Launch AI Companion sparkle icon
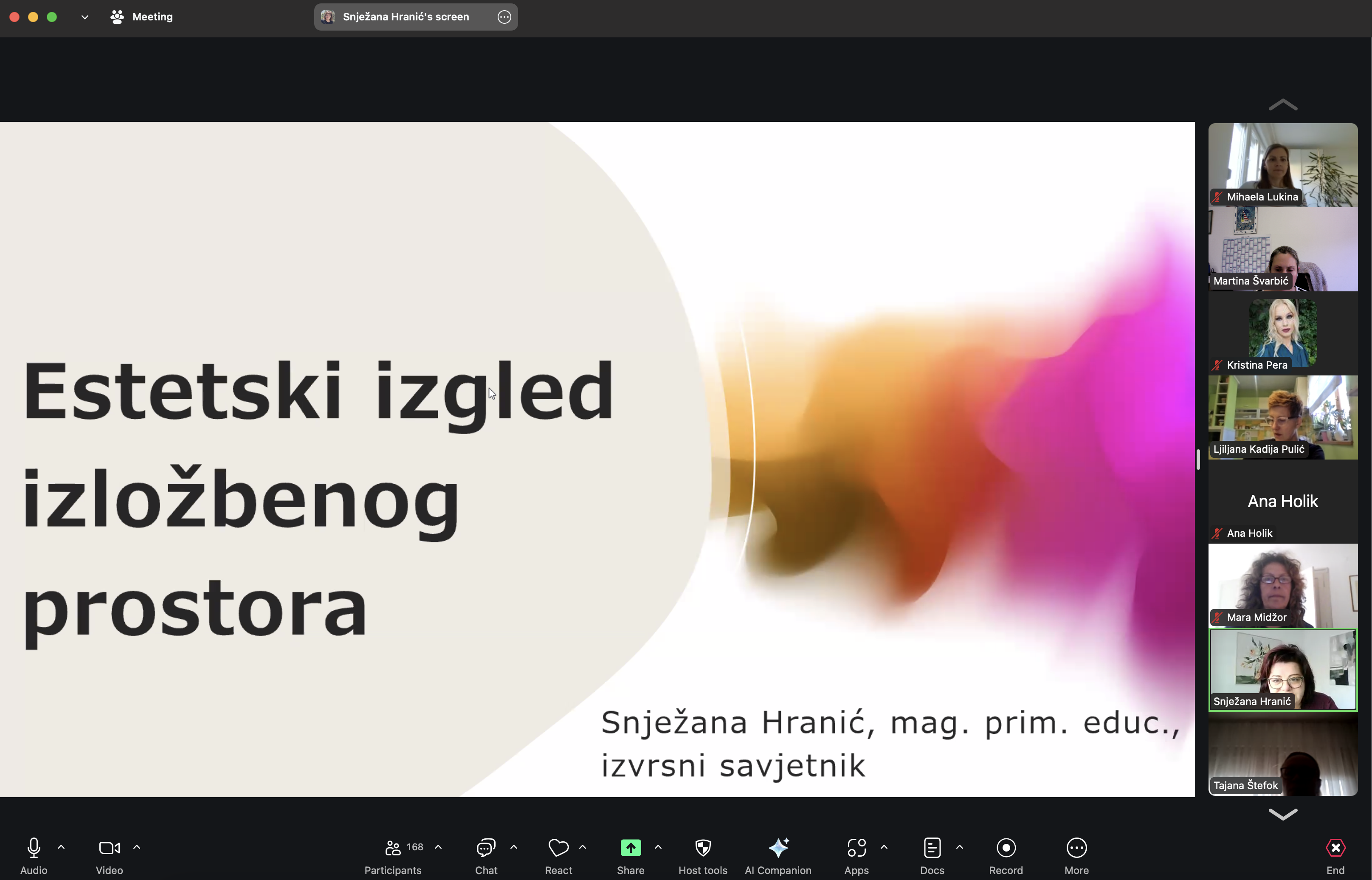 (x=778, y=848)
